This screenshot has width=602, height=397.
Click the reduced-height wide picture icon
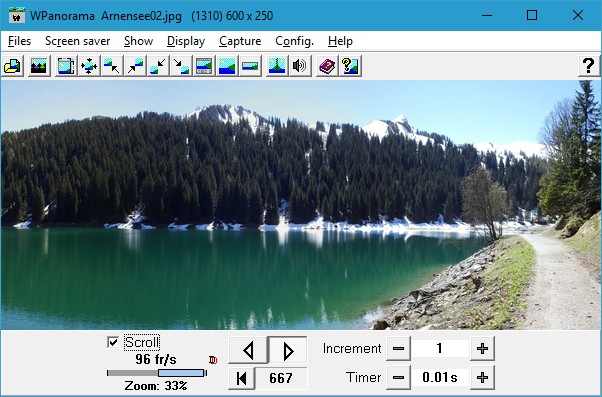coord(250,66)
